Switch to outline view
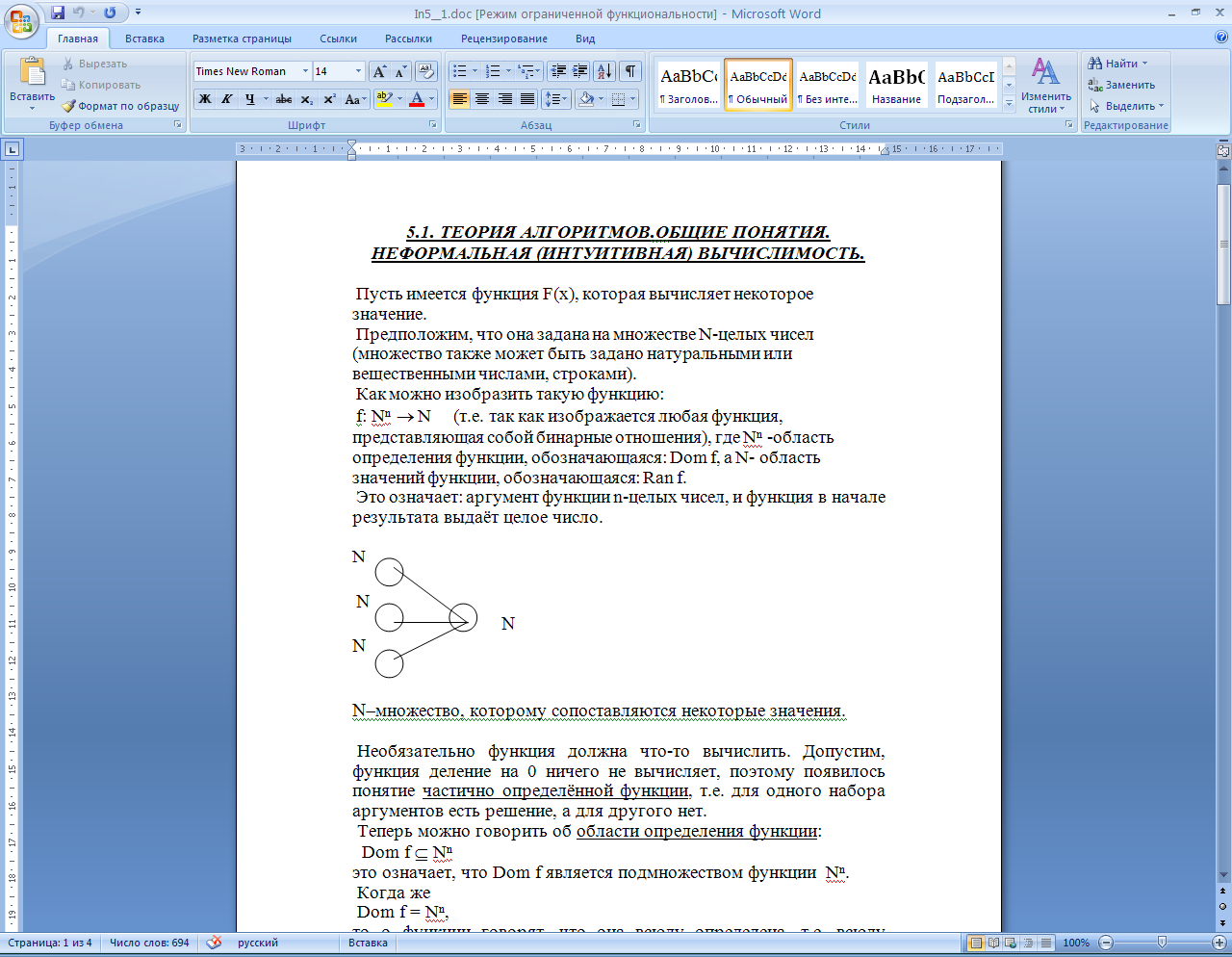 click(x=1028, y=943)
